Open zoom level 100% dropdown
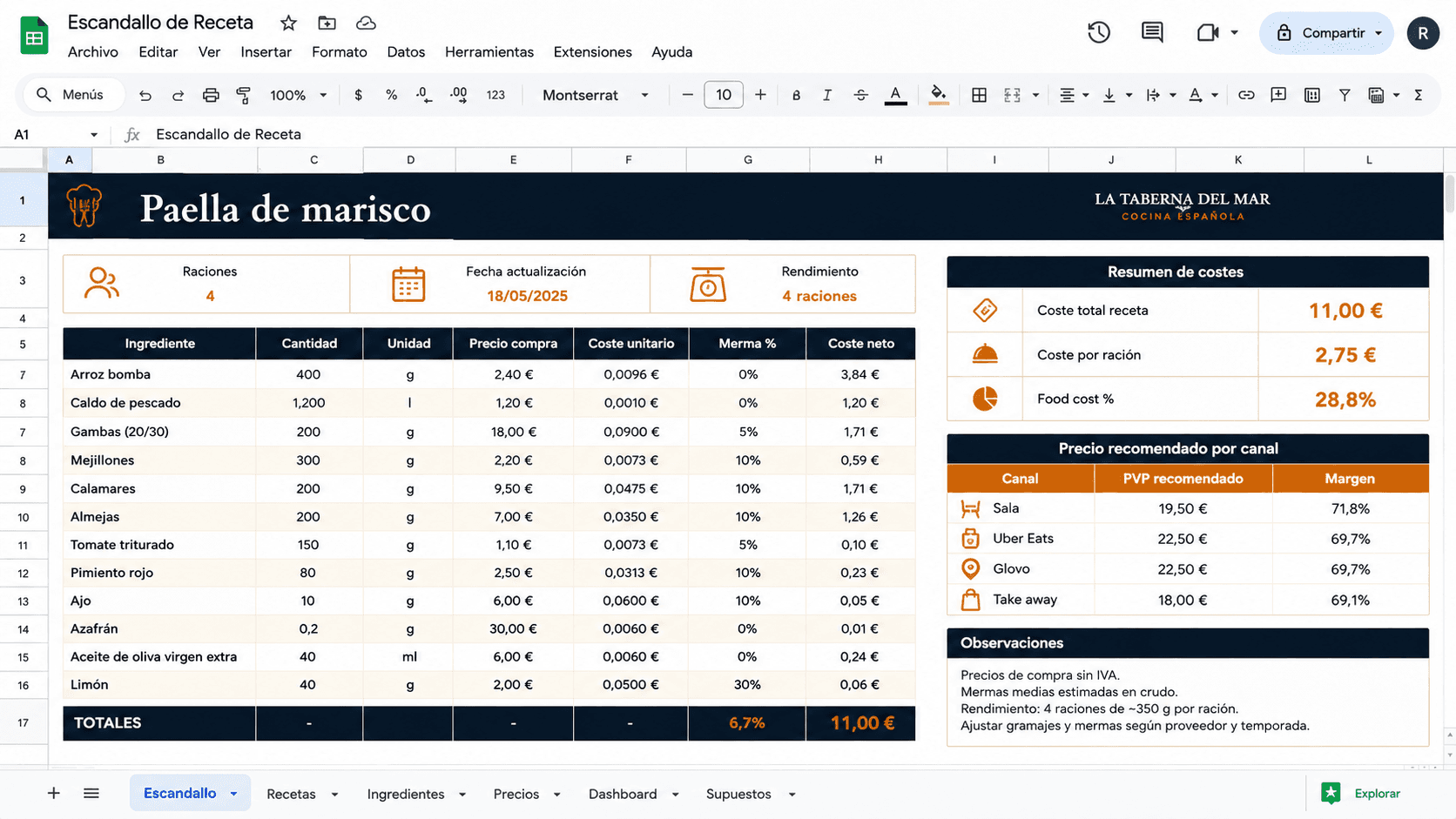The image size is (1456, 819). coord(299,95)
